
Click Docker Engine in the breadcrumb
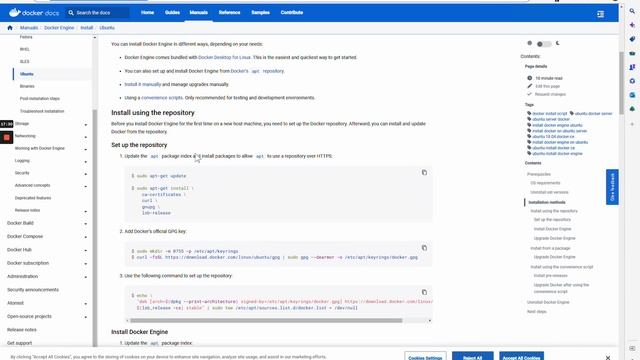(x=59, y=28)
